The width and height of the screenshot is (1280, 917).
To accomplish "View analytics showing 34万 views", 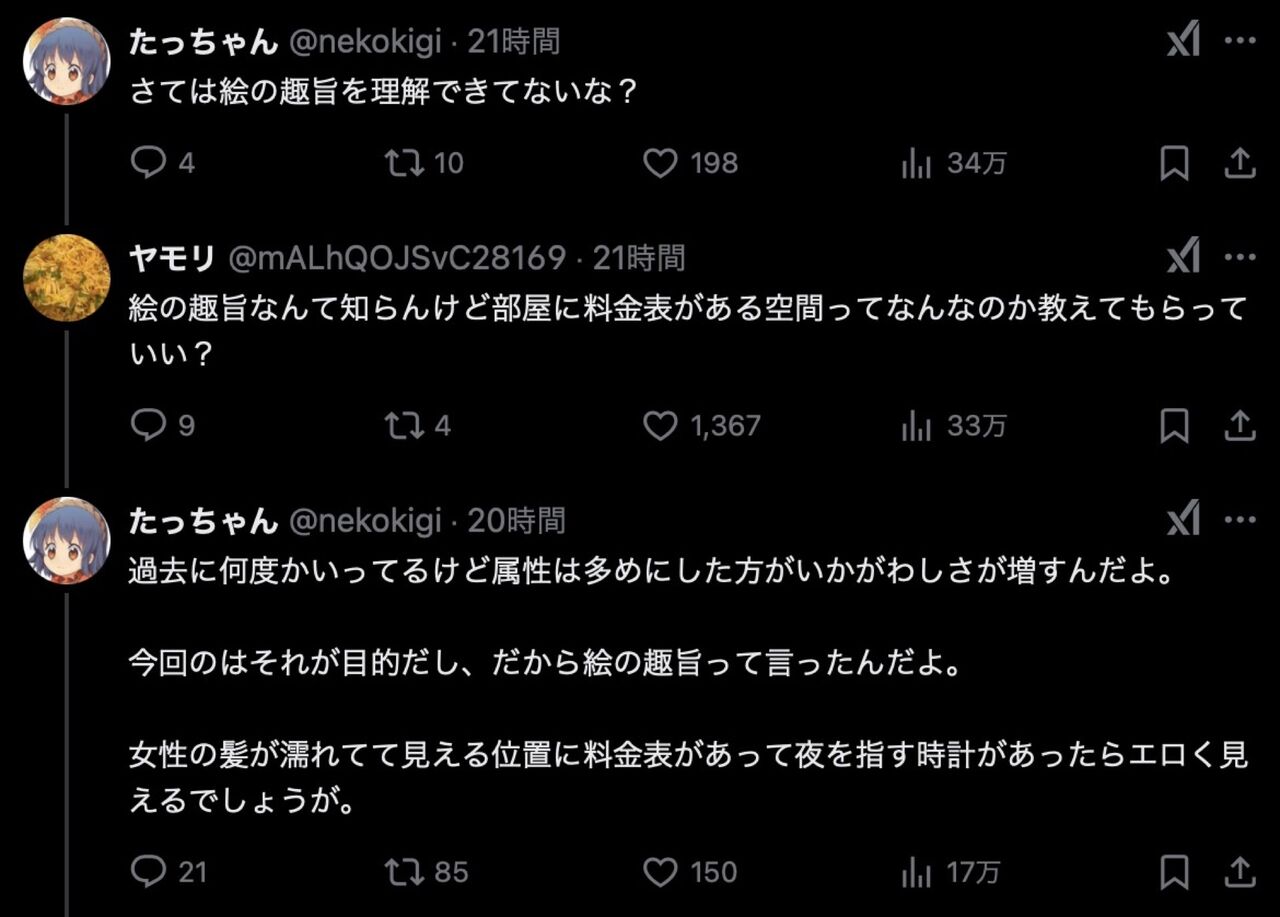I will (916, 163).
